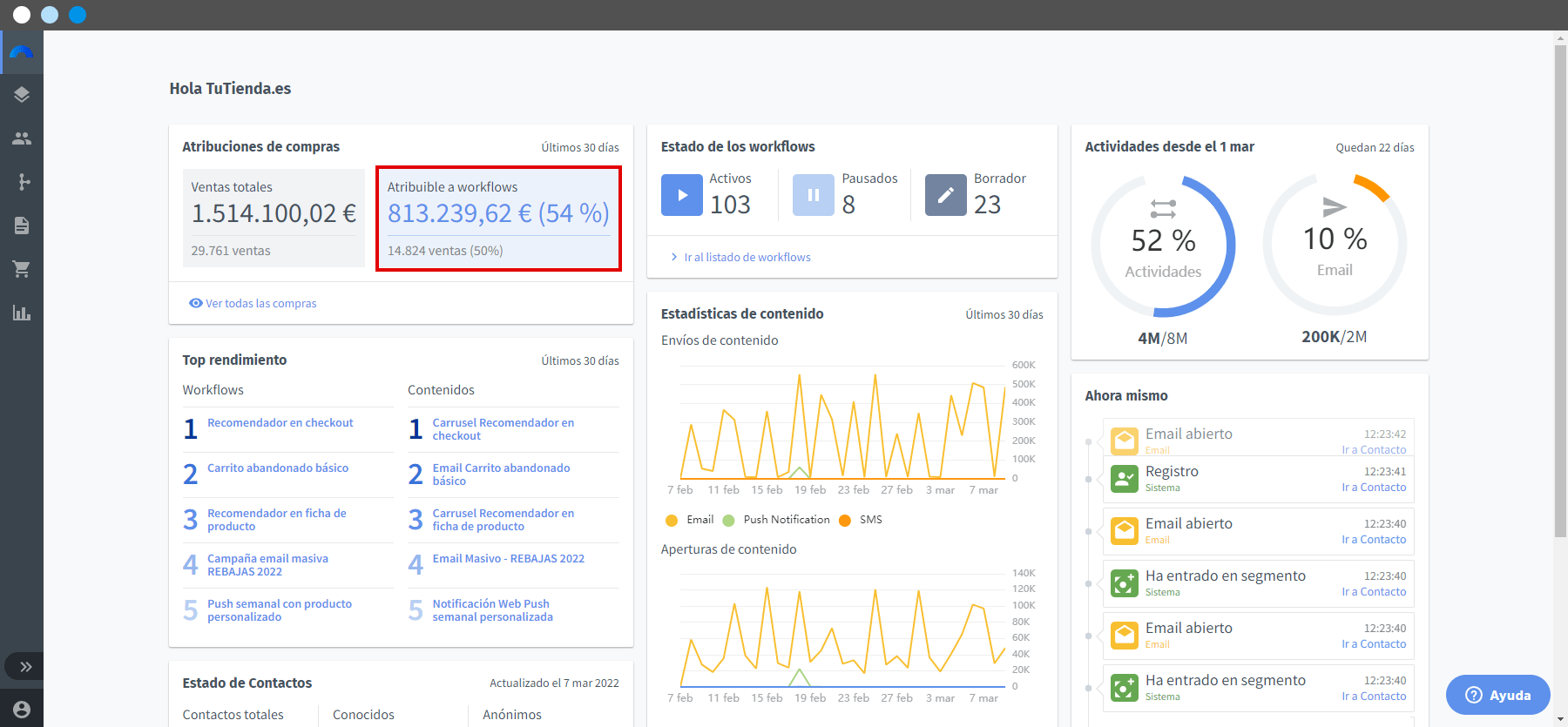Click Ir a Contacto for the last Ha entrado en segmento
1568x727 pixels.
1374,697
